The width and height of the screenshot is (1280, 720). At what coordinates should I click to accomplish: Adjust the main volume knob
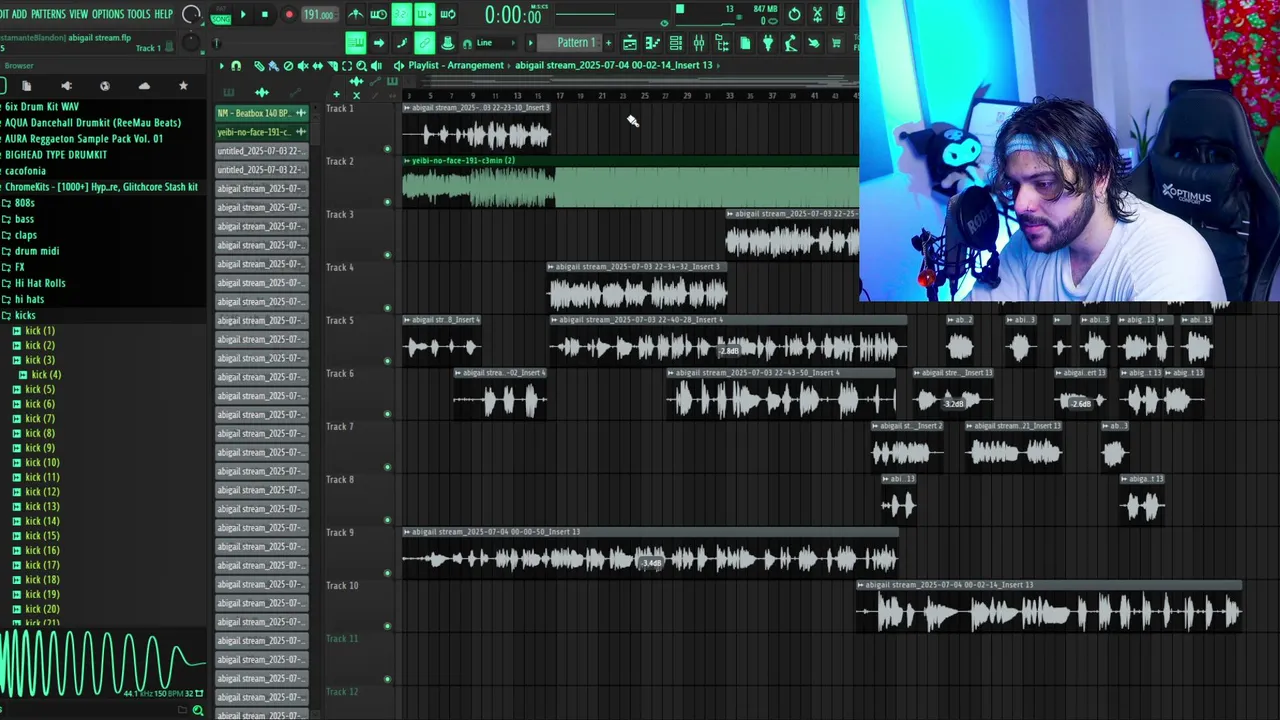[x=191, y=15]
